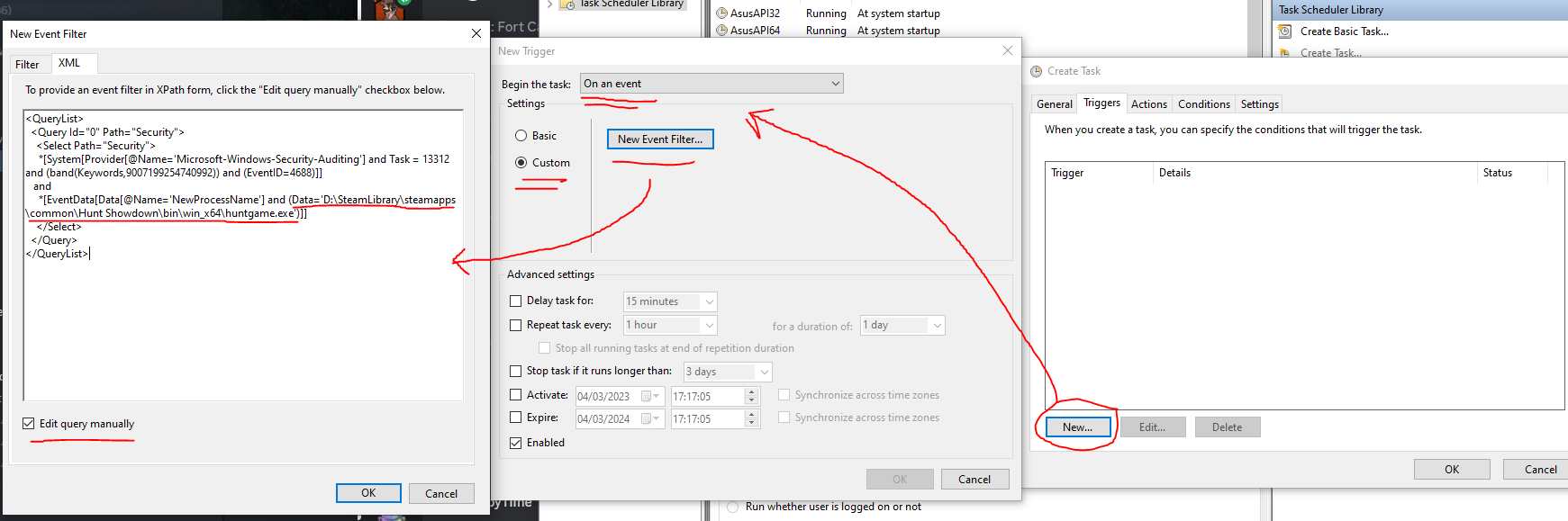This screenshot has width=1568, height=521.
Task: Click OK in New Event Filter dialog
Action: [368, 493]
